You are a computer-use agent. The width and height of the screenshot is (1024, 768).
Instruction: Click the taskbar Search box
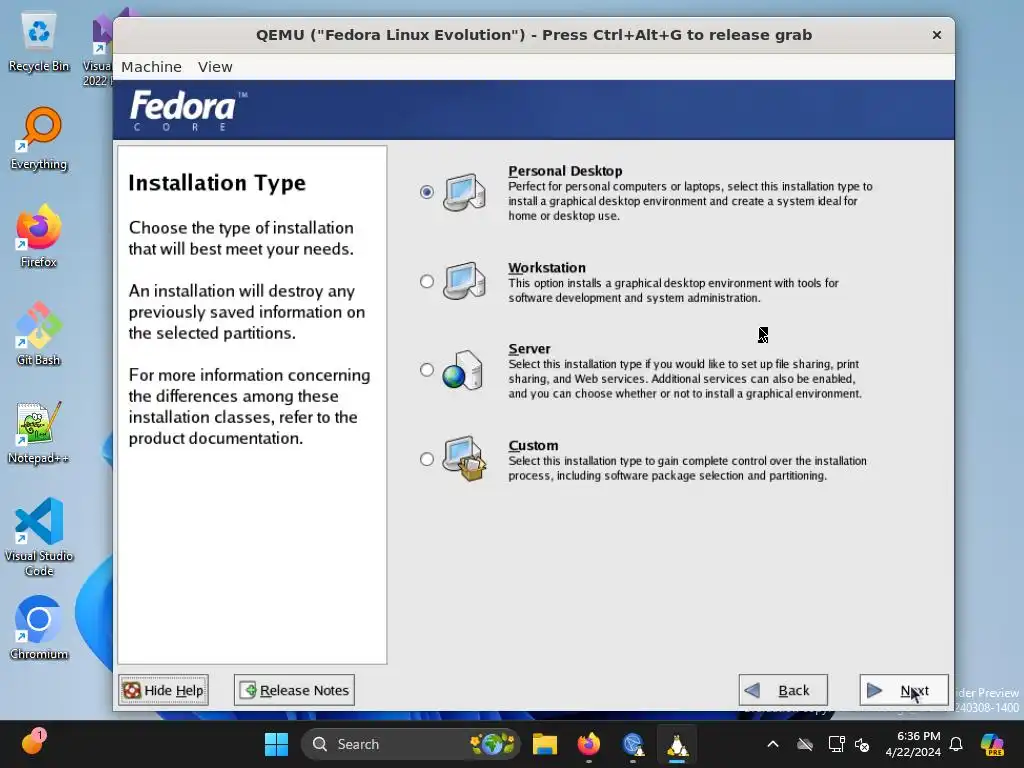(410, 744)
